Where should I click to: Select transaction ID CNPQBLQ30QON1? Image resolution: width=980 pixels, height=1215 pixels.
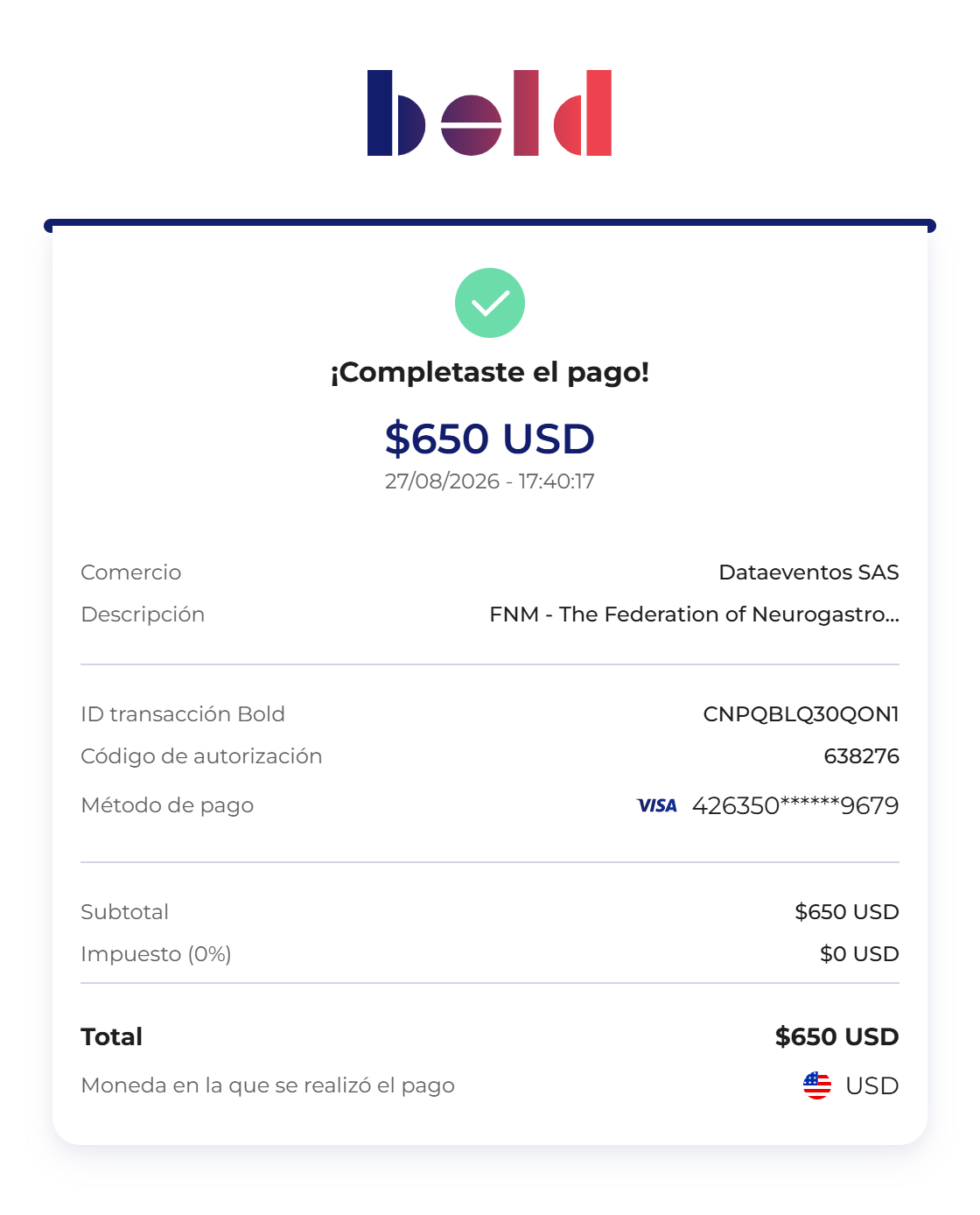coord(801,714)
